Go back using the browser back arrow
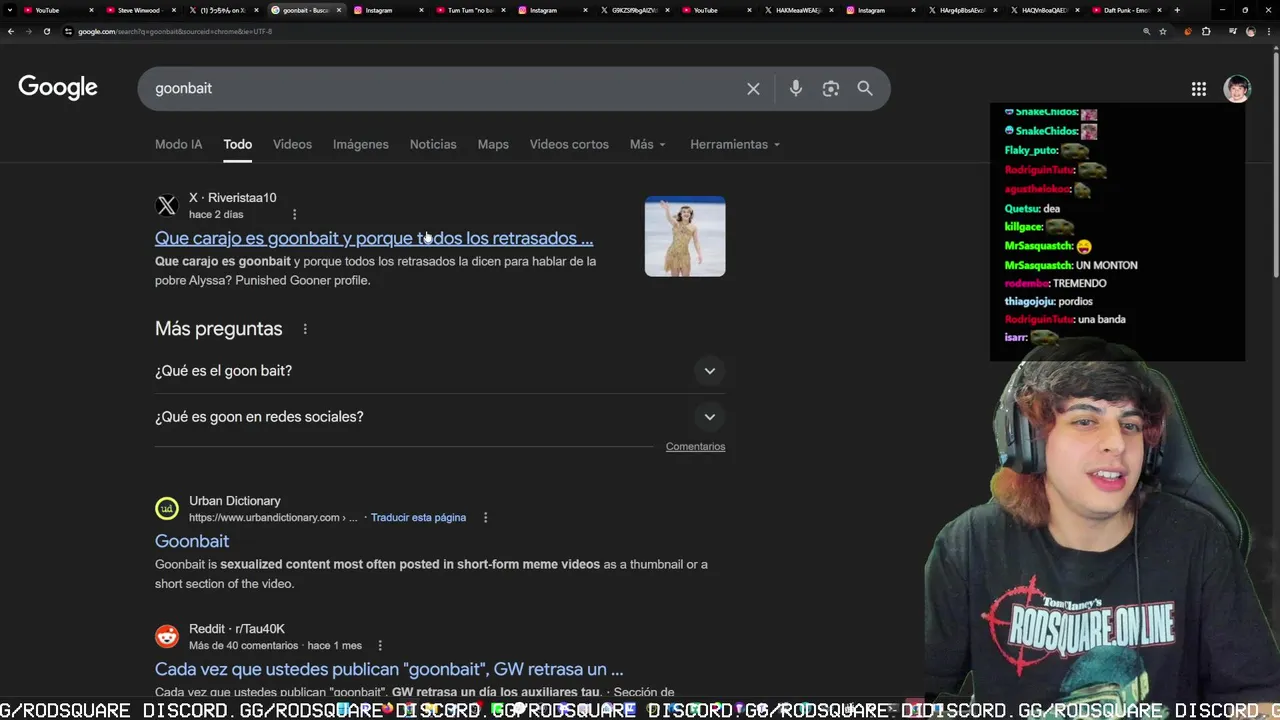 [10, 31]
